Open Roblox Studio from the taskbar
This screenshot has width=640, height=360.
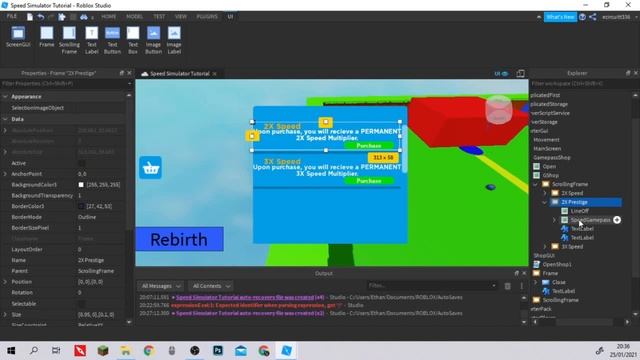(286, 350)
